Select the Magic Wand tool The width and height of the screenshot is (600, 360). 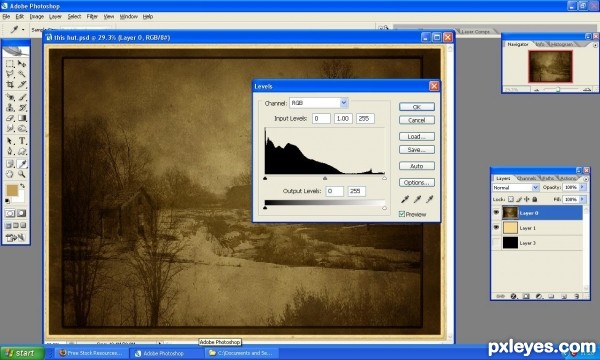point(22,74)
